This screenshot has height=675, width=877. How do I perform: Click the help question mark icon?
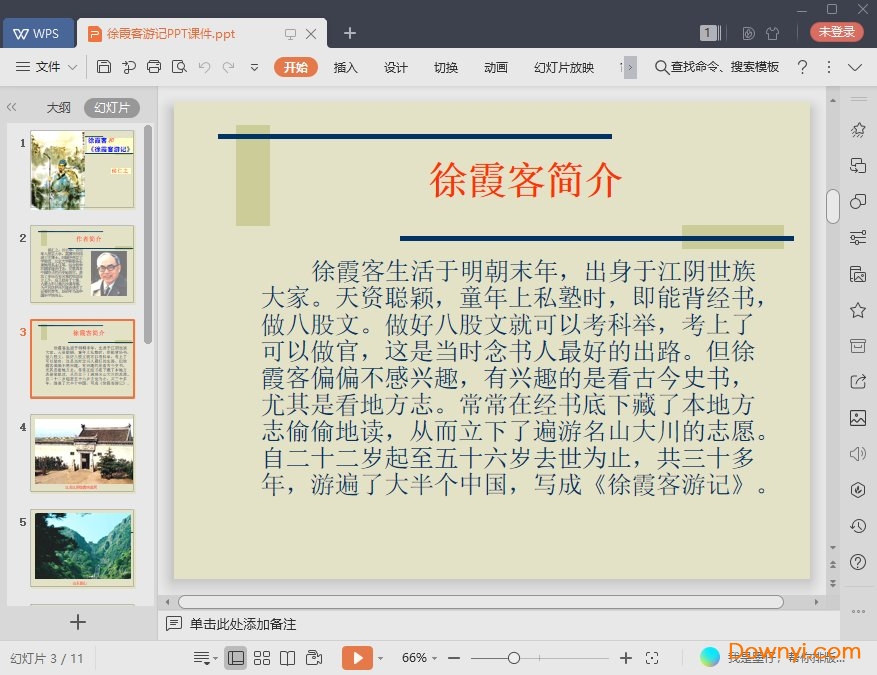[802, 67]
